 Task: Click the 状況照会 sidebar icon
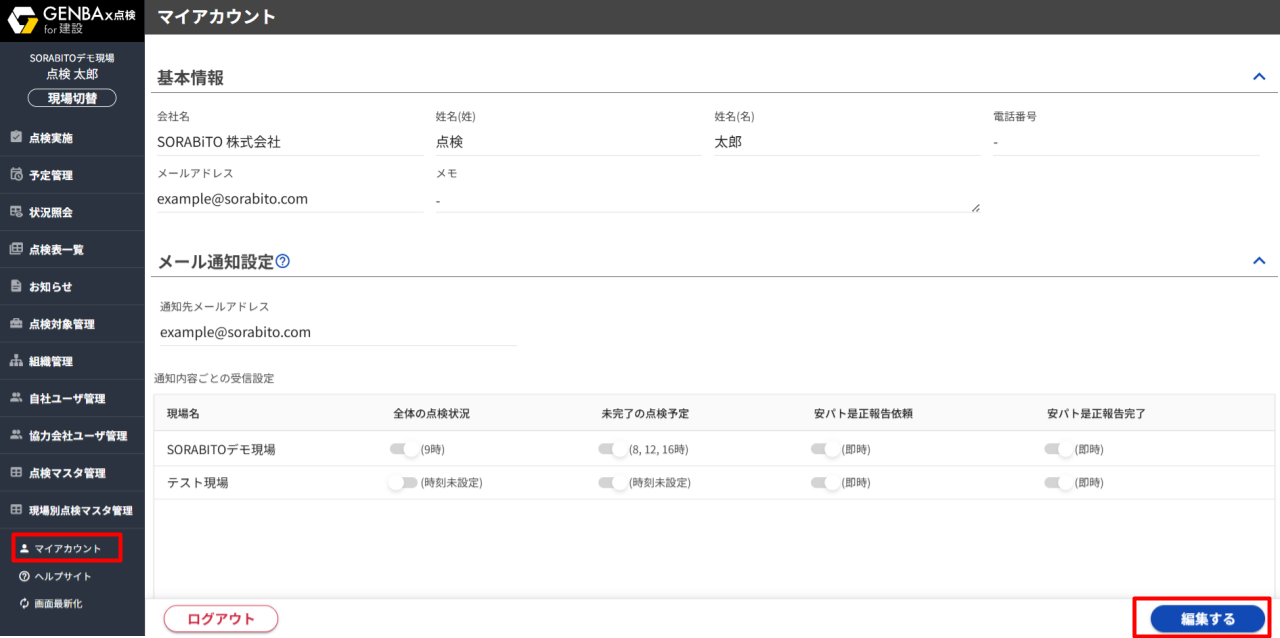16,212
